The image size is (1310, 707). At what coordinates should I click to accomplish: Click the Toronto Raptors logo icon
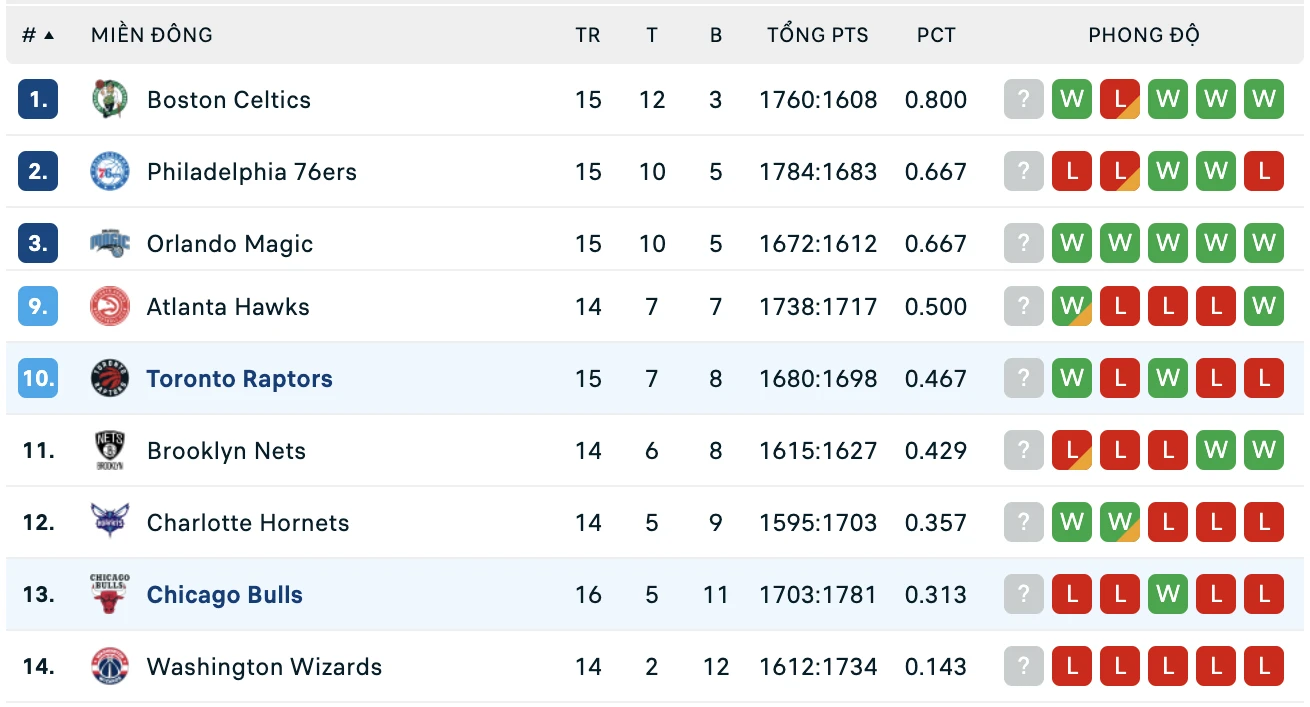[x=109, y=379]
